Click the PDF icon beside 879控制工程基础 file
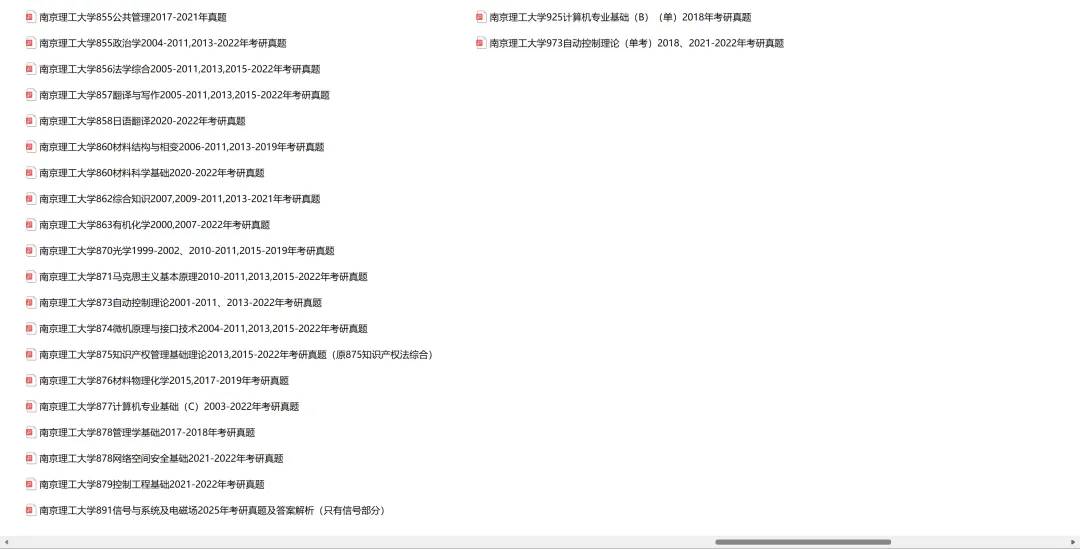 click(30, 484)
